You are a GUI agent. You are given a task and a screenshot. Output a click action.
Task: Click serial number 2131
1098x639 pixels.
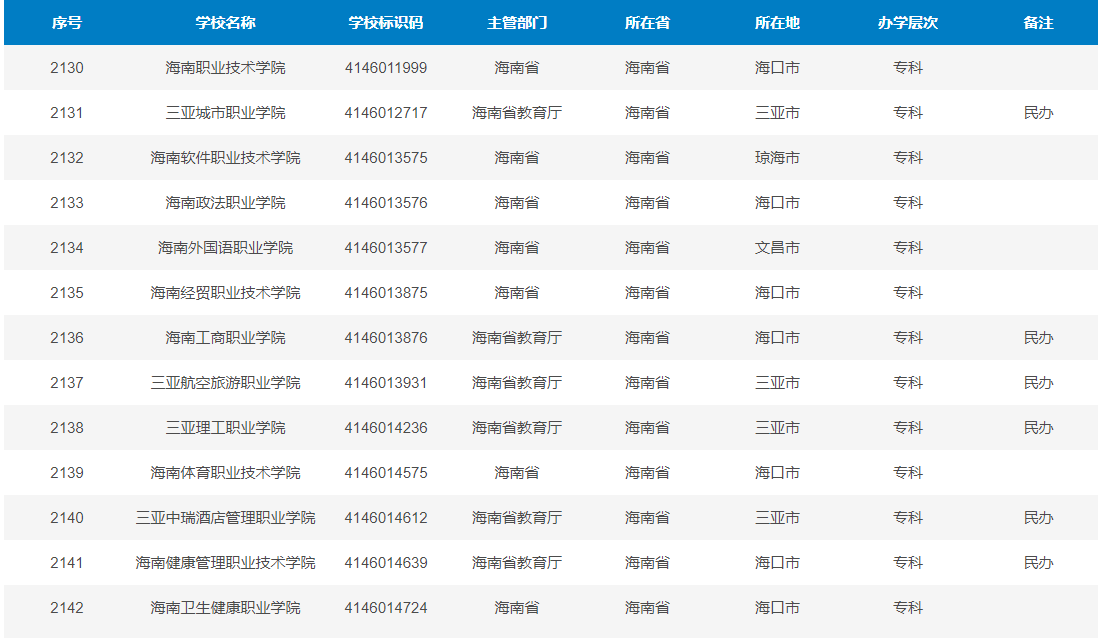tap(67, 113)
